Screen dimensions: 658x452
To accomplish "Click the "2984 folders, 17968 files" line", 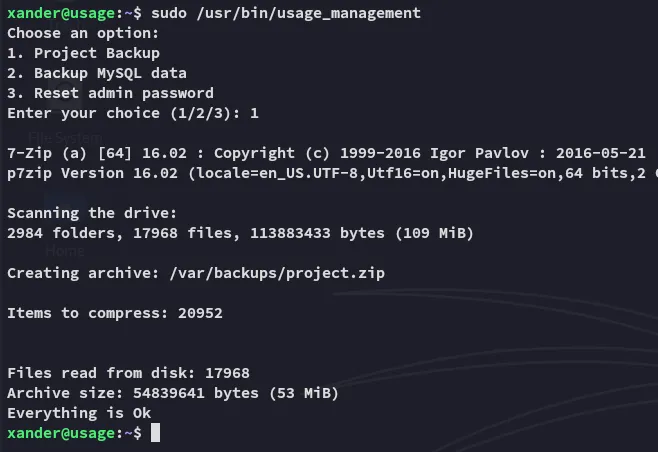I will [x=240, y=233].
